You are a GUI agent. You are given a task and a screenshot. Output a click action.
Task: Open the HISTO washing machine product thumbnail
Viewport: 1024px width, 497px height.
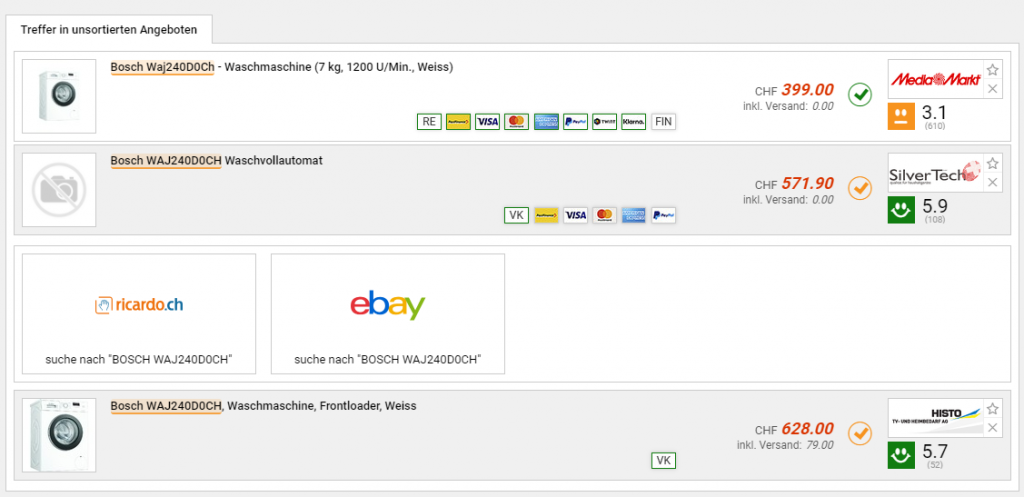coord(59,435)
